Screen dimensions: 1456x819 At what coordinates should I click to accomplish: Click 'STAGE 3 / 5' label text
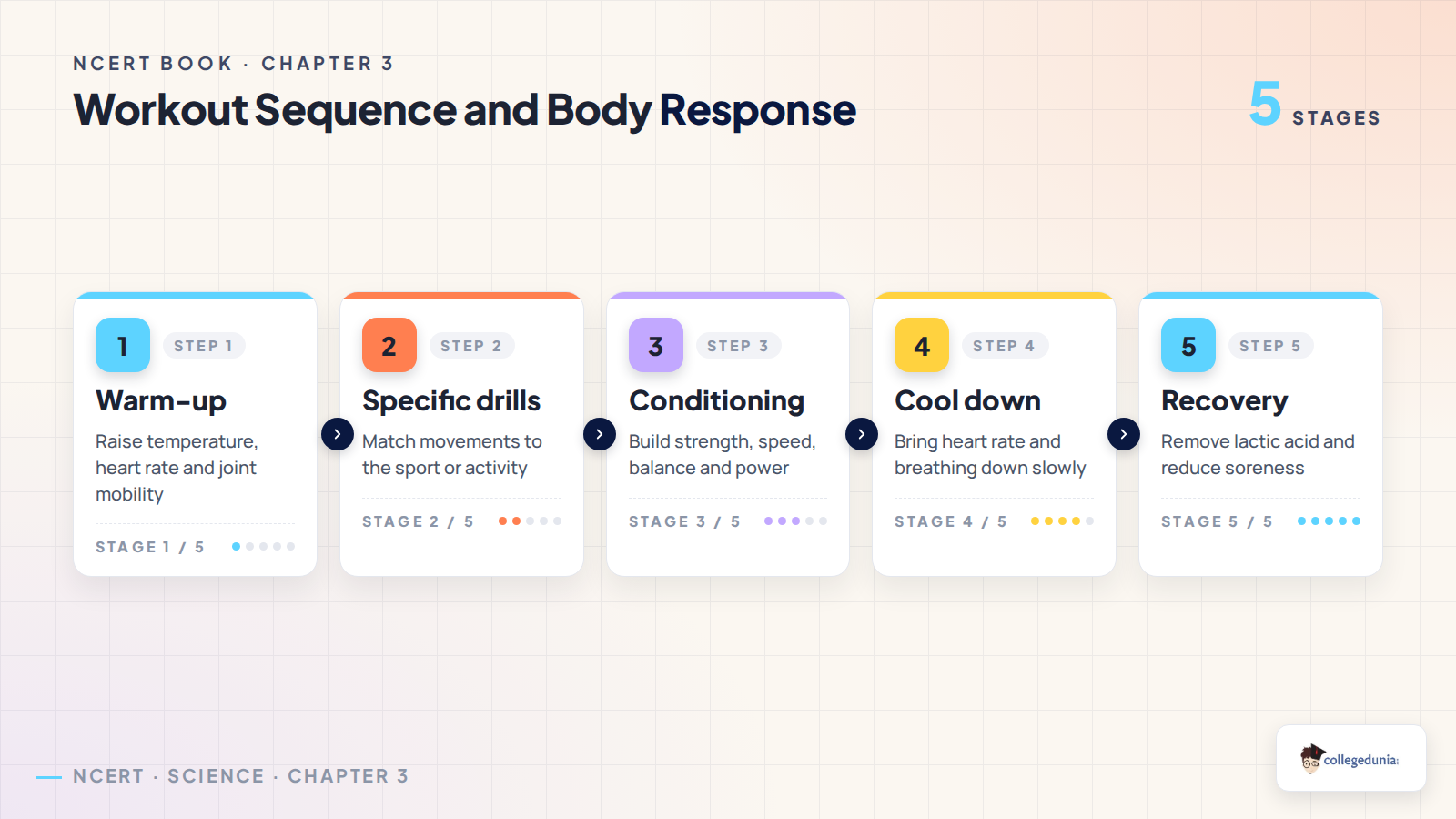click(x=684, y=521)
